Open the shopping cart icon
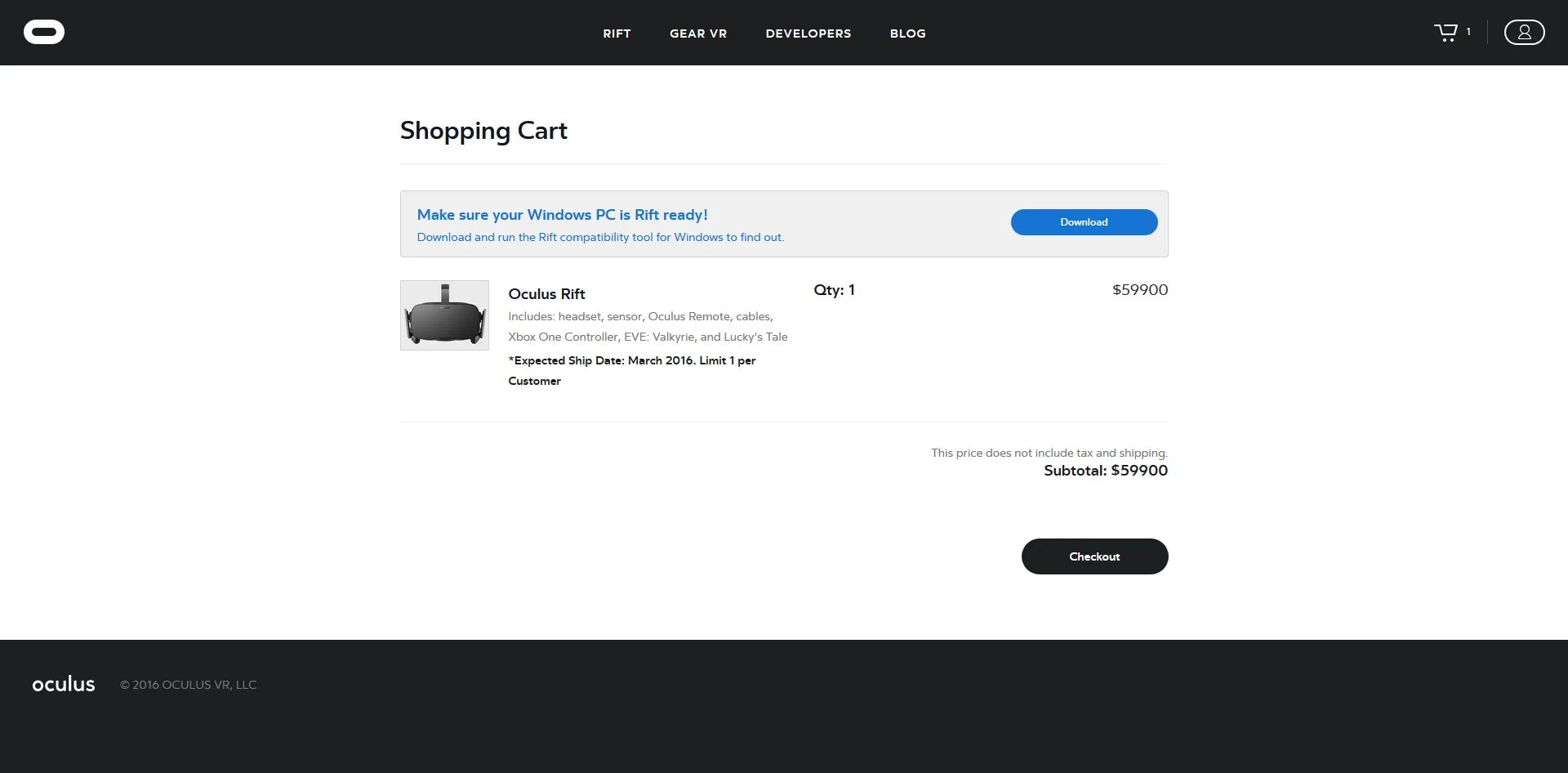Screen dimensions: 1568x773 click(1445, 32)
